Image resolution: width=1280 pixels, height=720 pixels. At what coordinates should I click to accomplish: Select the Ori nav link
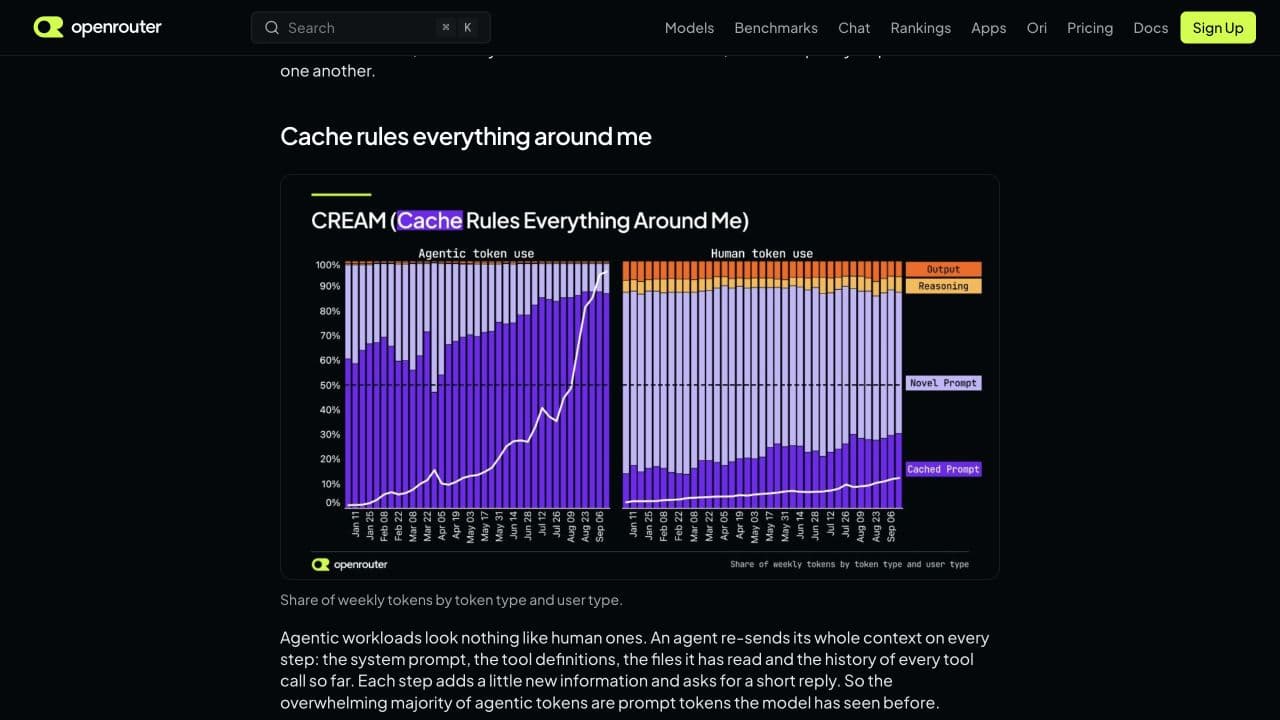coord(1037,28)
